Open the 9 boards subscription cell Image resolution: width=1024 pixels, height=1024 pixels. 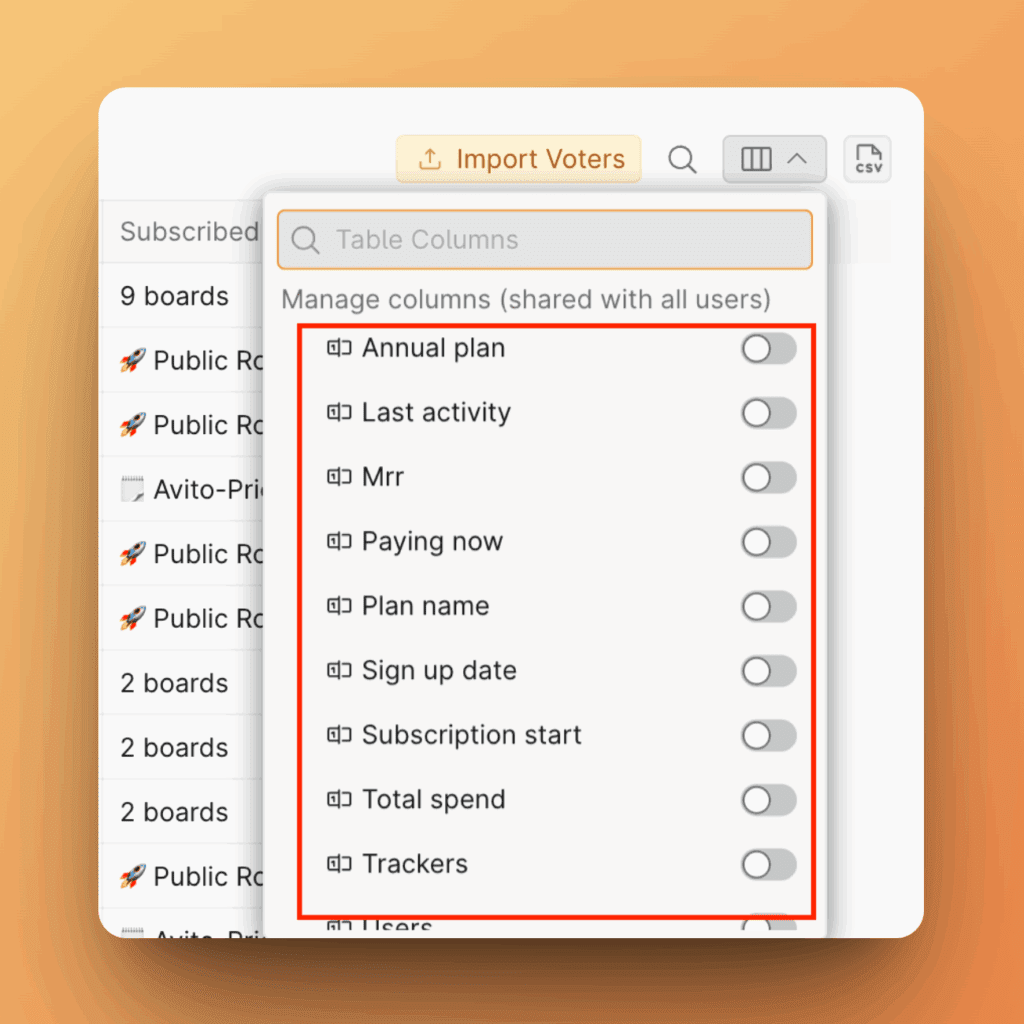tap(175, 297)
